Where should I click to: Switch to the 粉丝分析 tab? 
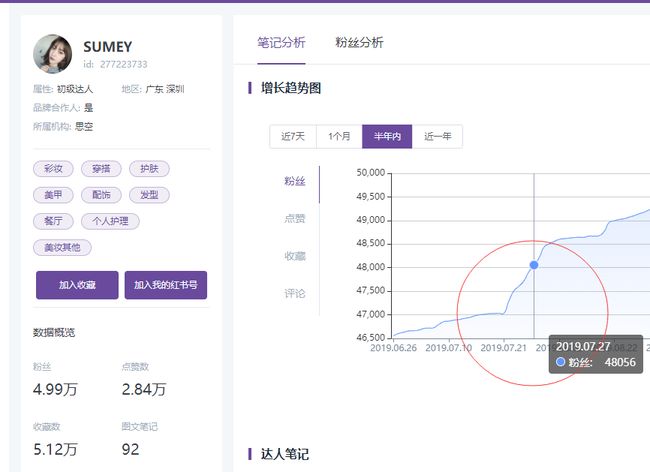(359, 43)
